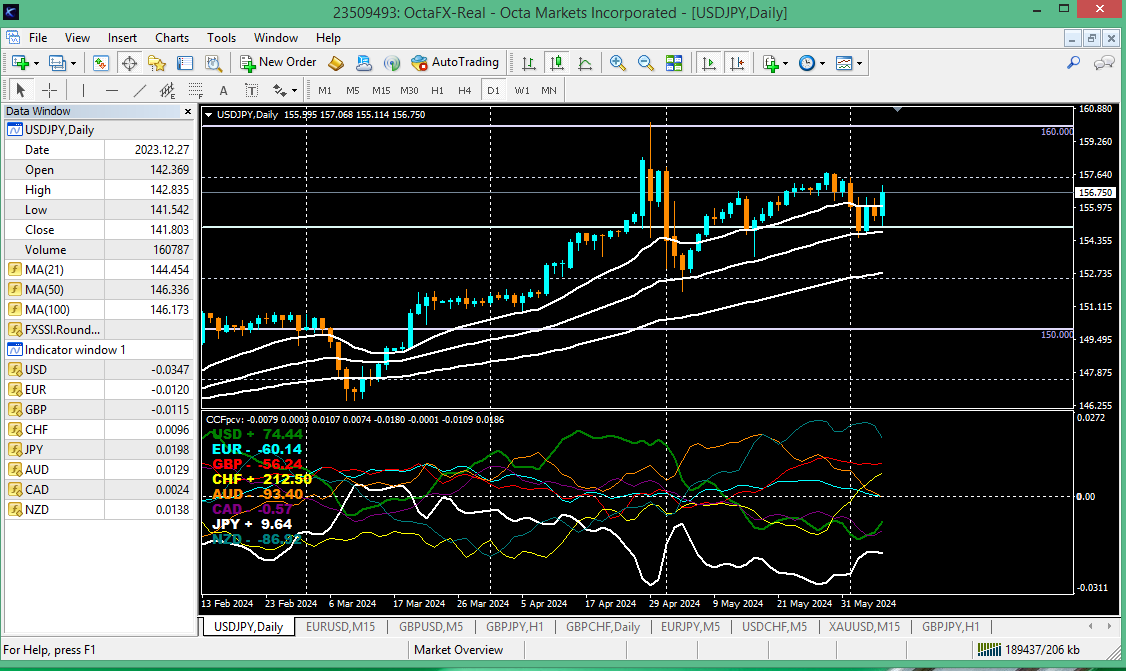Enable the candlestick chart type
Screen dimensions: 1126x671
tap(557, 63)
